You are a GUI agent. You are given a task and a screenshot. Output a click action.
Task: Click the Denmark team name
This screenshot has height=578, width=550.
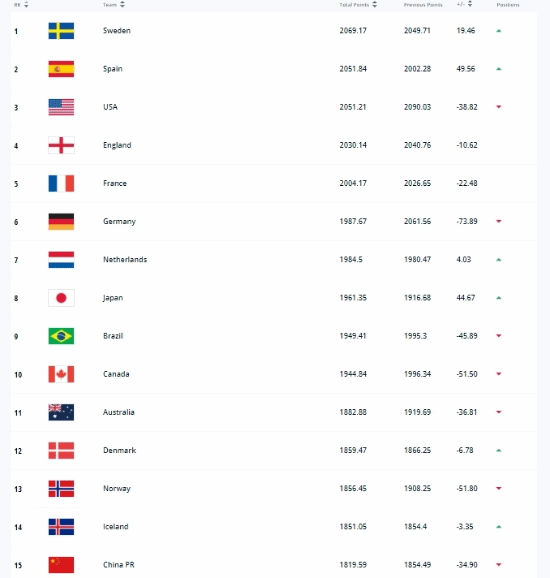pos(119,450)
